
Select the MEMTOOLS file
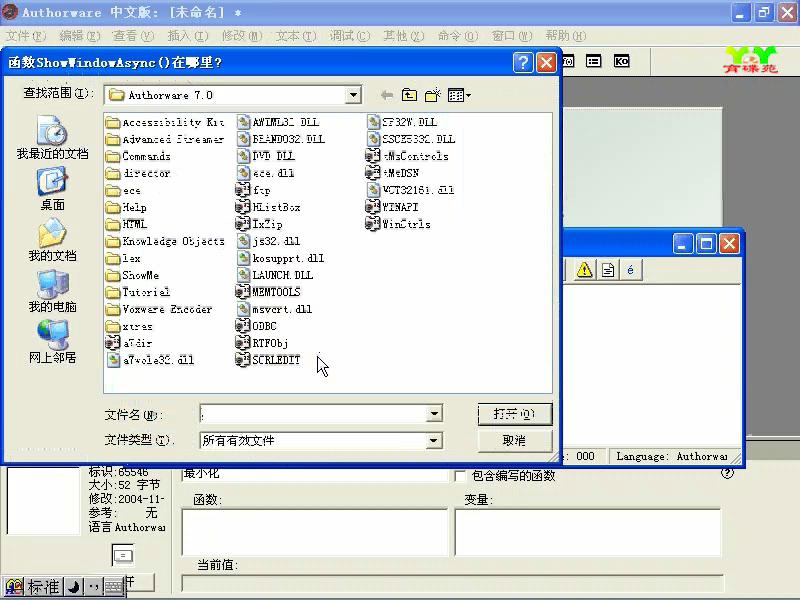click(268, 292)
